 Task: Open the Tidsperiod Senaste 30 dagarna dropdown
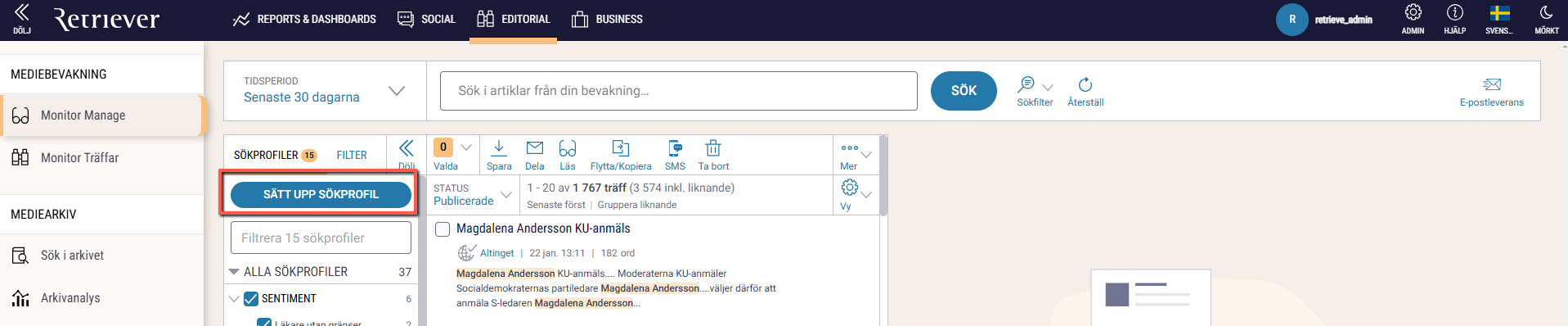click(325, 90)
